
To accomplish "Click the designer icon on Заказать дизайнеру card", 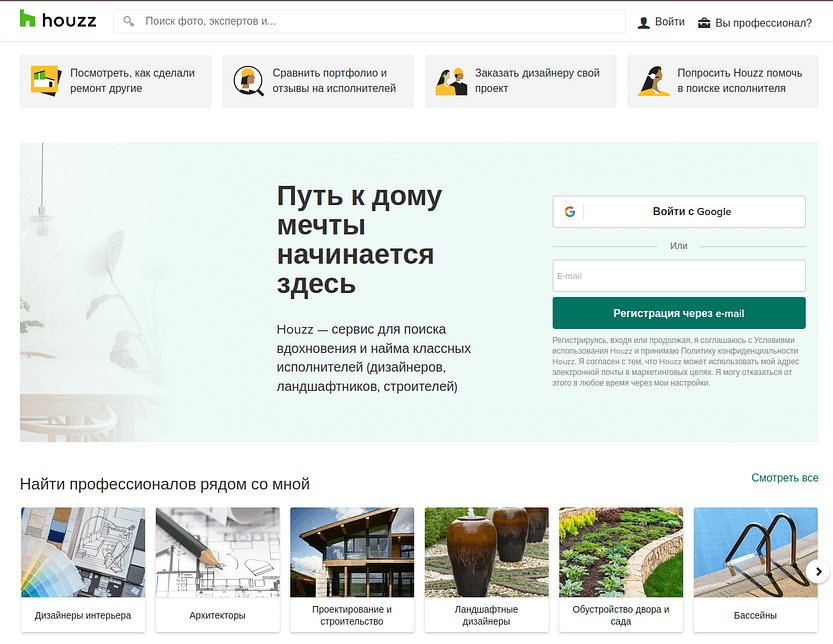I will 452,80.
